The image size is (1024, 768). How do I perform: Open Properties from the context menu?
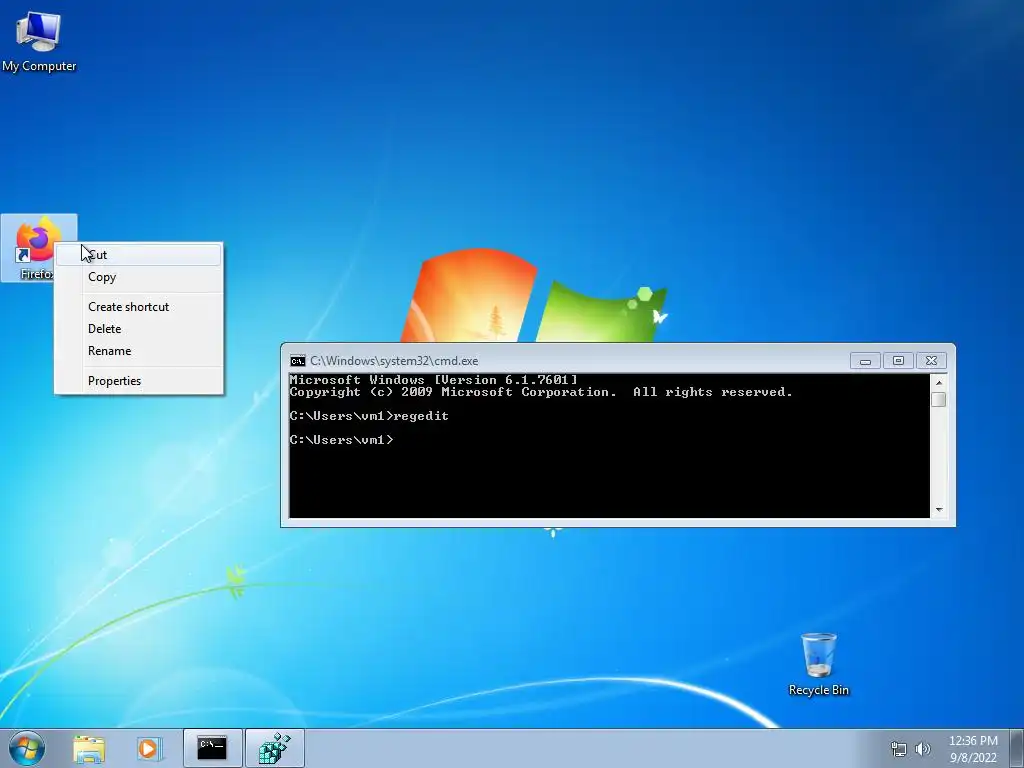(139, 381)
